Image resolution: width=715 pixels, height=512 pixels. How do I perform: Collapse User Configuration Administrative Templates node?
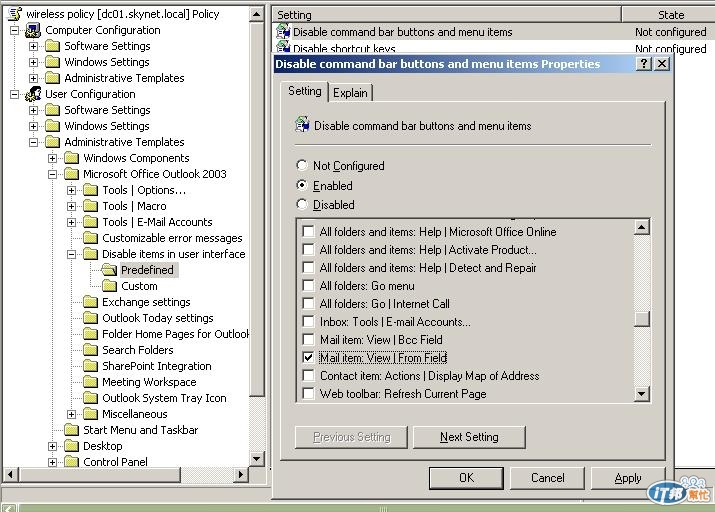33,142
